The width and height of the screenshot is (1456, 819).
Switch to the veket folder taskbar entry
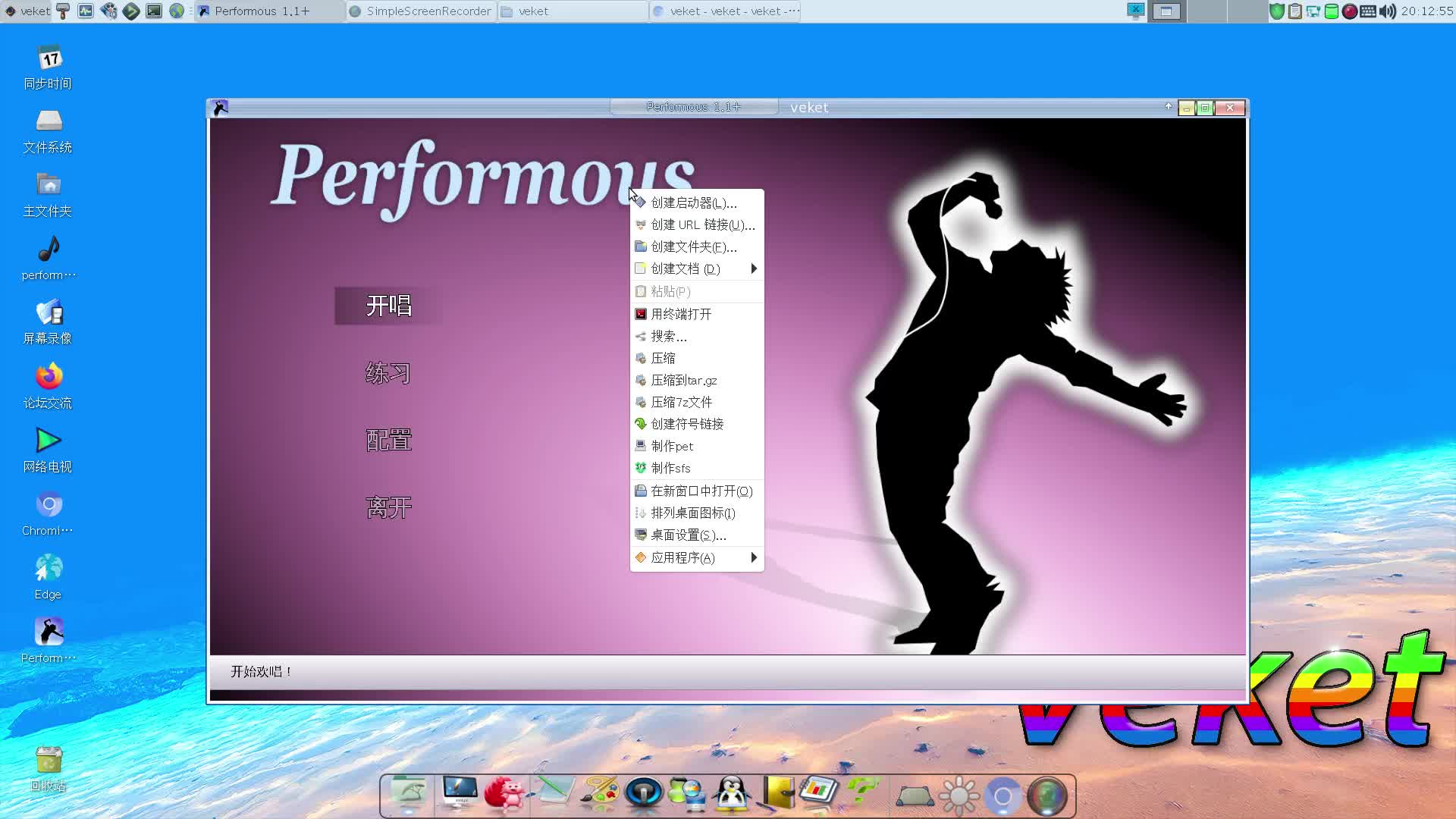tap(573, 11)
